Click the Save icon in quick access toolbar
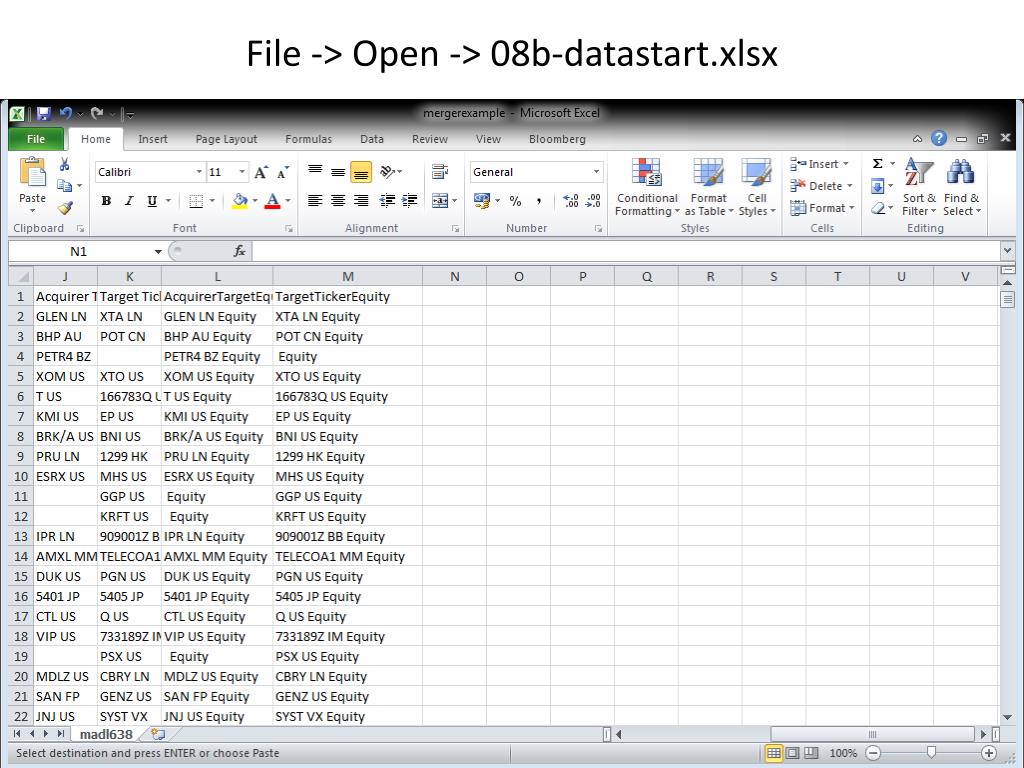The image size is (1024, 768). point(44,114)
